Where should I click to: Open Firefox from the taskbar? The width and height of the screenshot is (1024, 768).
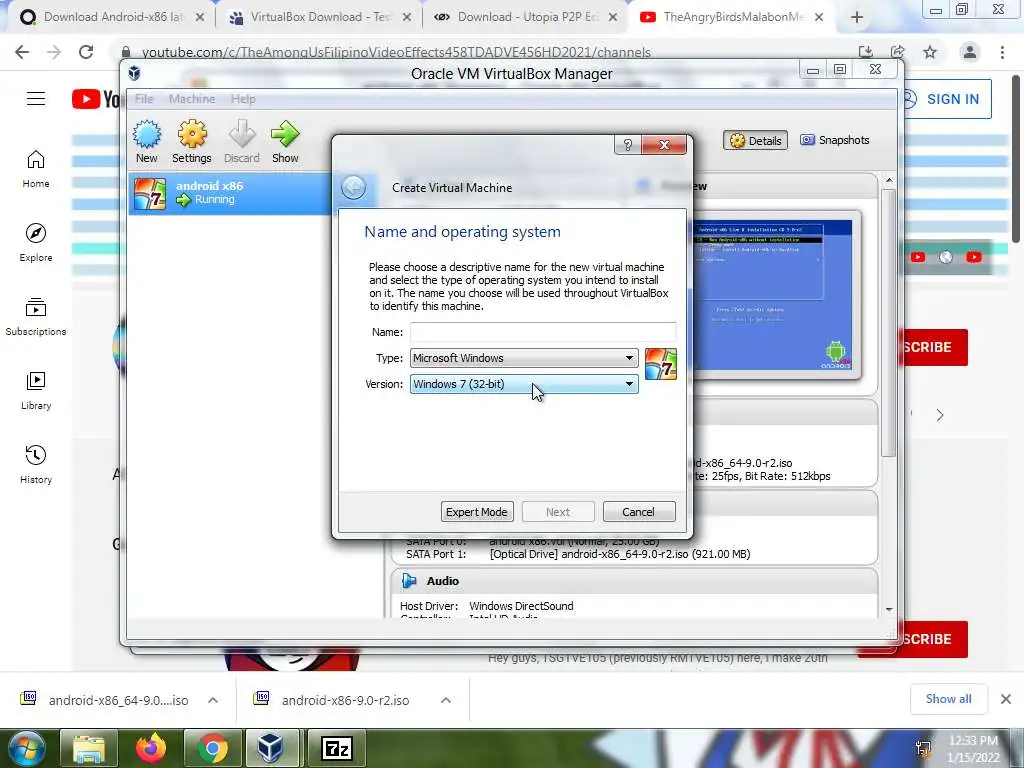pos(151,748)
